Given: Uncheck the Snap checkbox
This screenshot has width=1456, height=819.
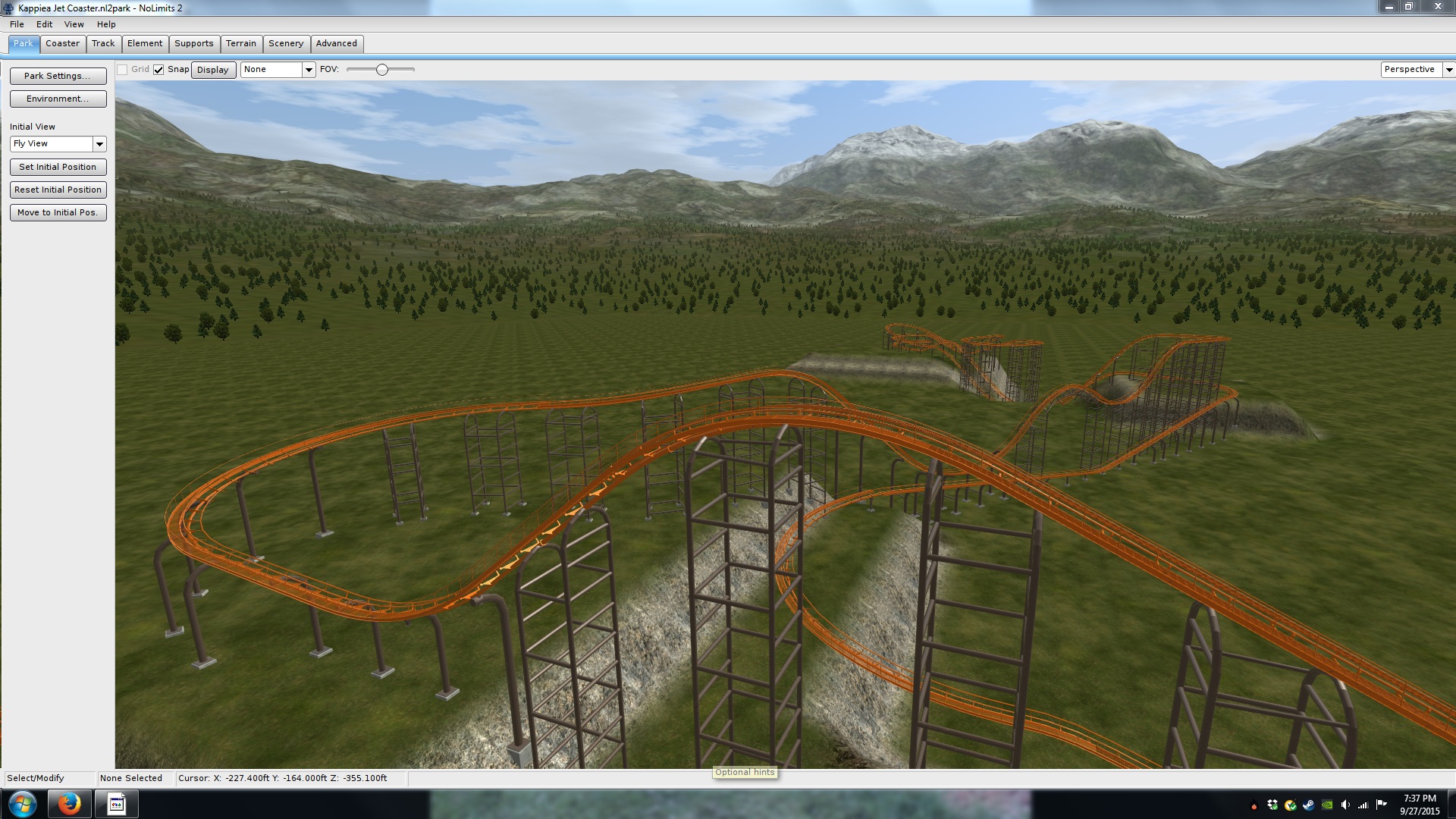Looking at the screenshot, I should tap(158, 70).
